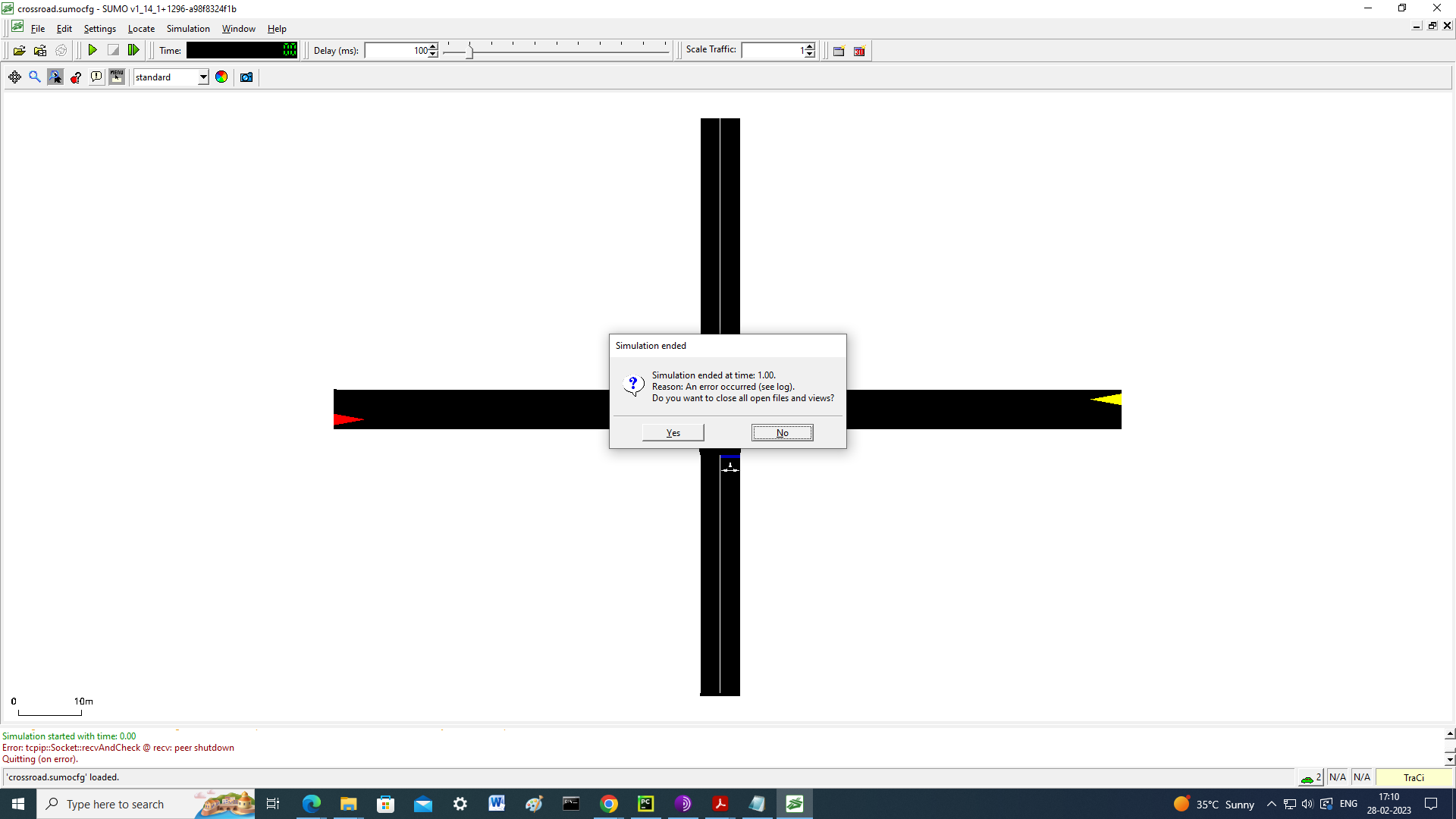The height and width of the screenshot is (819, 1456).
Task: Toggle the zoom-style cursor button
Action: coord(55,77)
